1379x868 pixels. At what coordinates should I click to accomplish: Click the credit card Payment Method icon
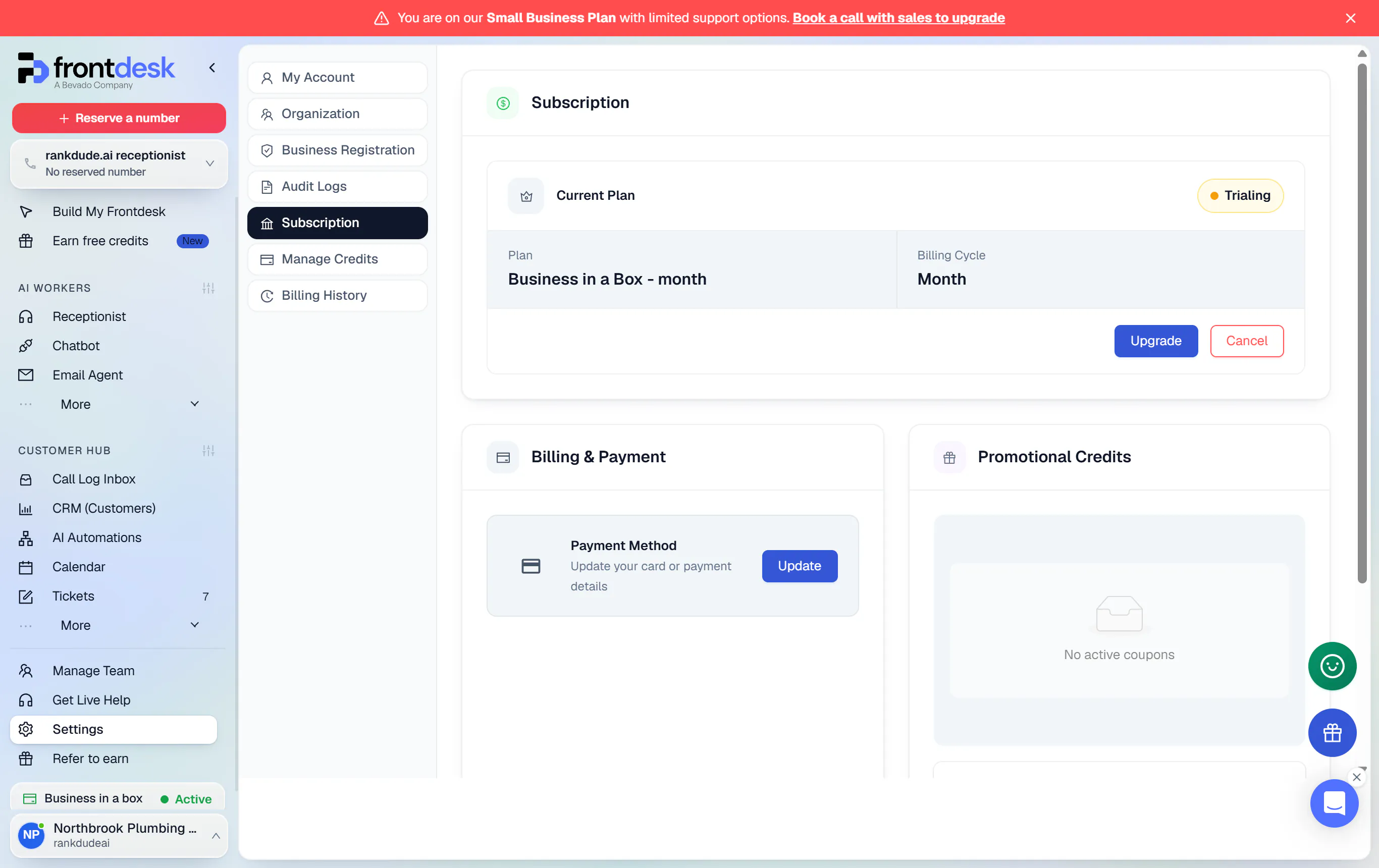(x=531, y=566)
